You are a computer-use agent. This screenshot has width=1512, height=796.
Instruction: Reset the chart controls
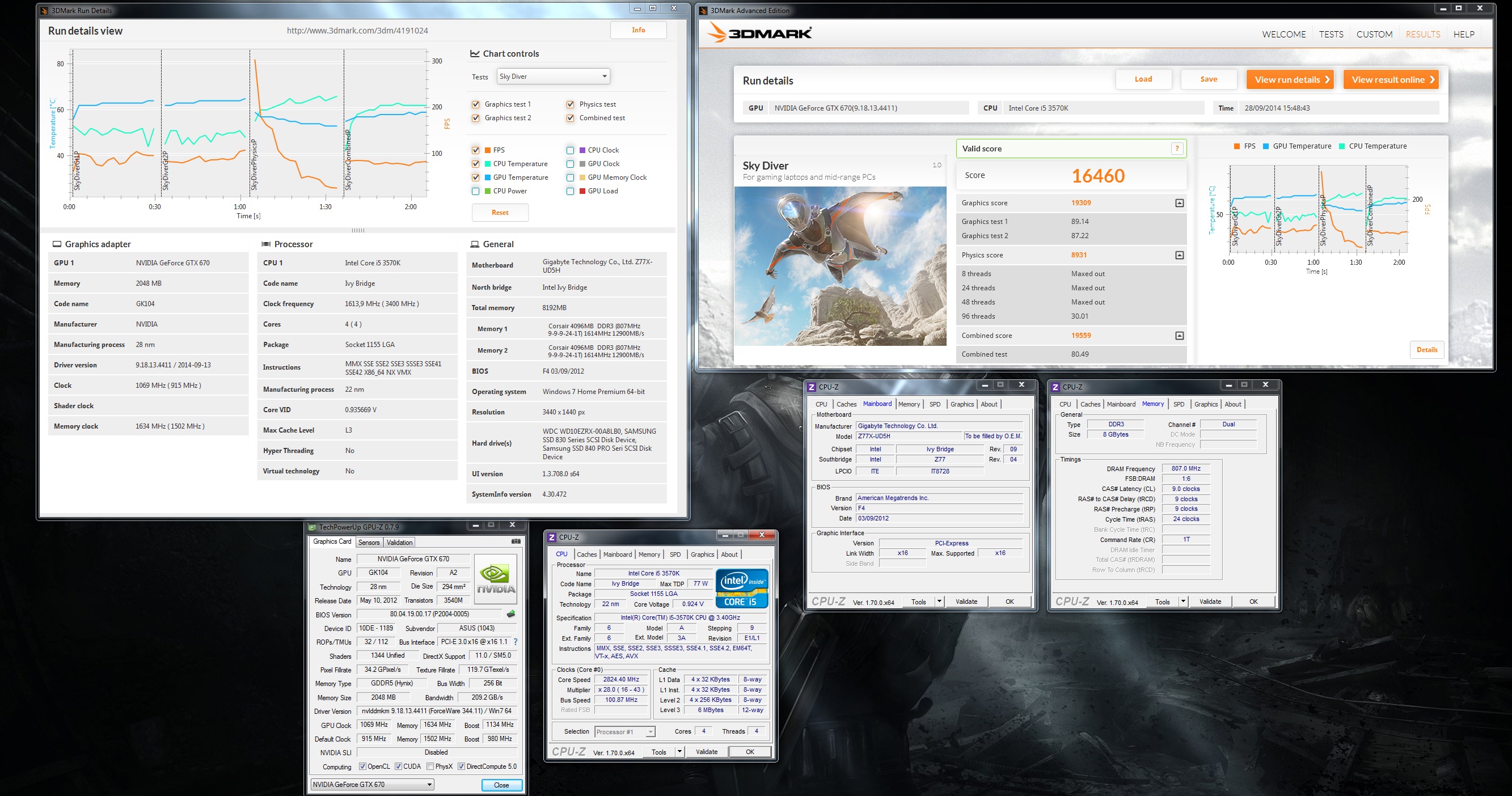(x=500, y=213)
